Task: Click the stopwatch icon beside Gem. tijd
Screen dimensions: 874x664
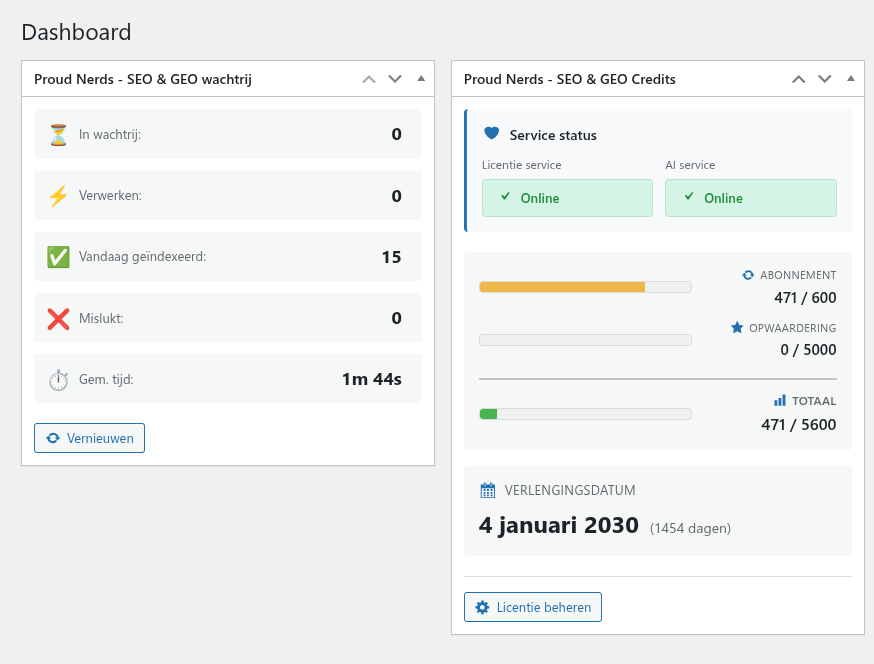Action: click(x=58, y=378)
